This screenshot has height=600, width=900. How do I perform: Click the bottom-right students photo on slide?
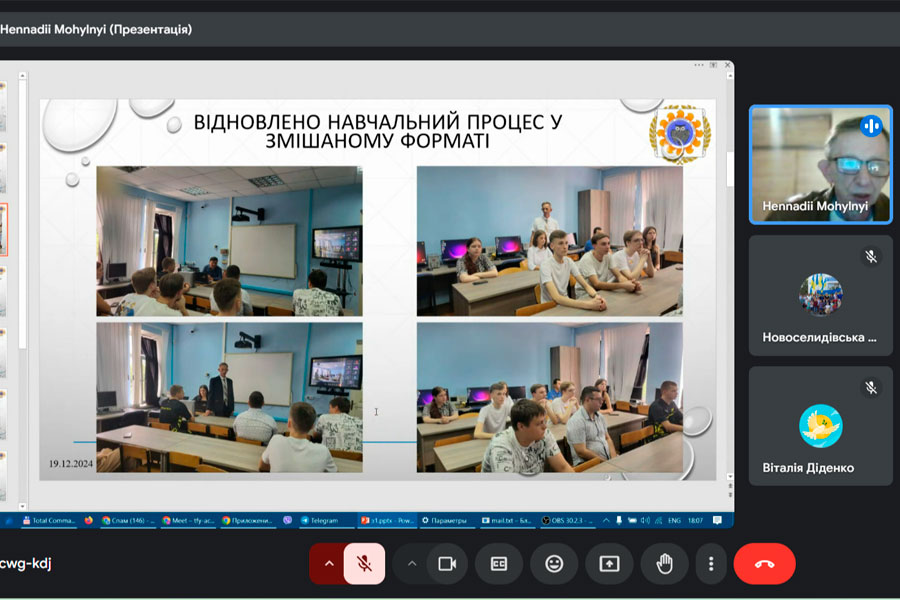coord(550,397)
